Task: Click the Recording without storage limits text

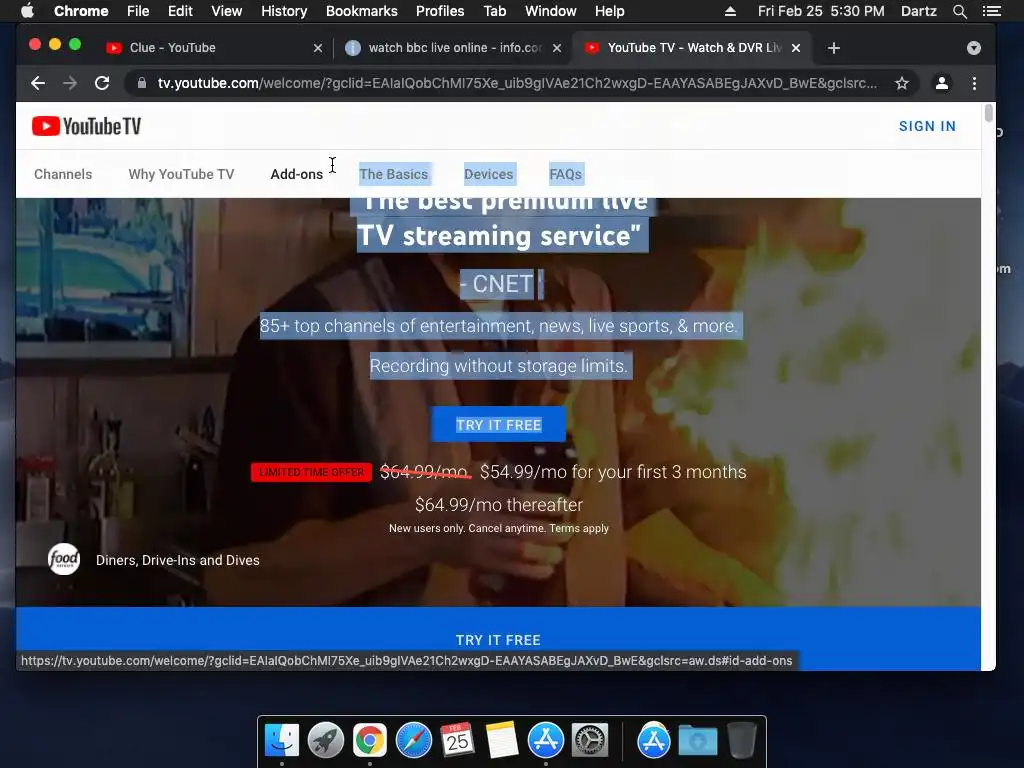Action: 498,366
